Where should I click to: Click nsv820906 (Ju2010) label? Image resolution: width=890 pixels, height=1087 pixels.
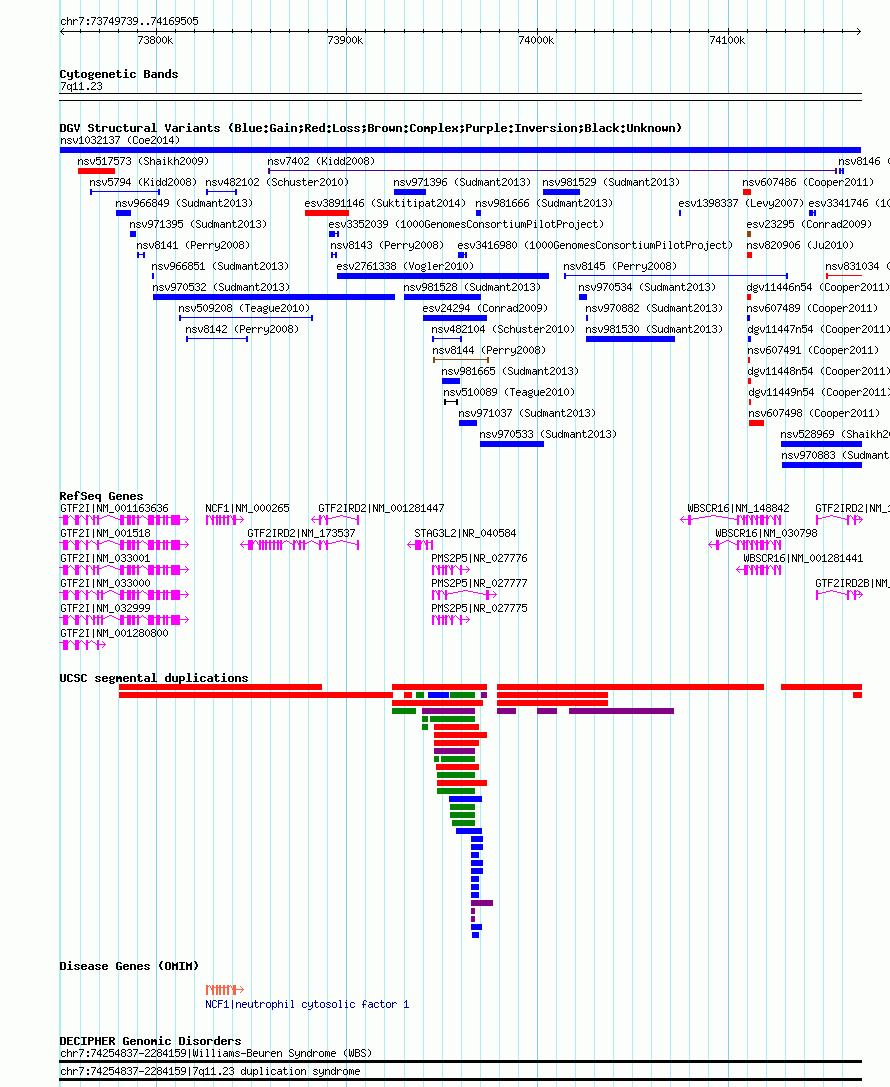pos(800,245)
